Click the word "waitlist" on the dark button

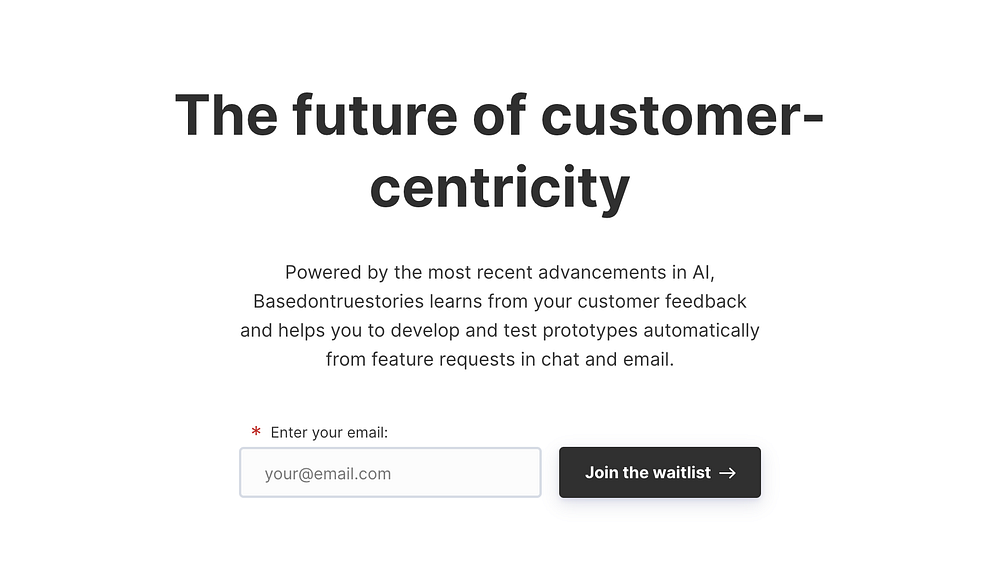[x=681, y=473]
